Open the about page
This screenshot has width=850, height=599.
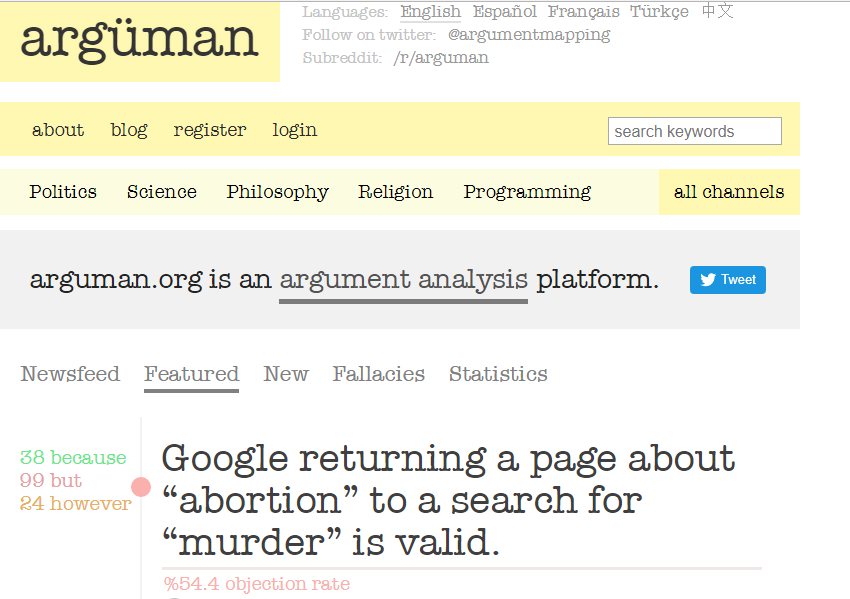tap(58, 130)
